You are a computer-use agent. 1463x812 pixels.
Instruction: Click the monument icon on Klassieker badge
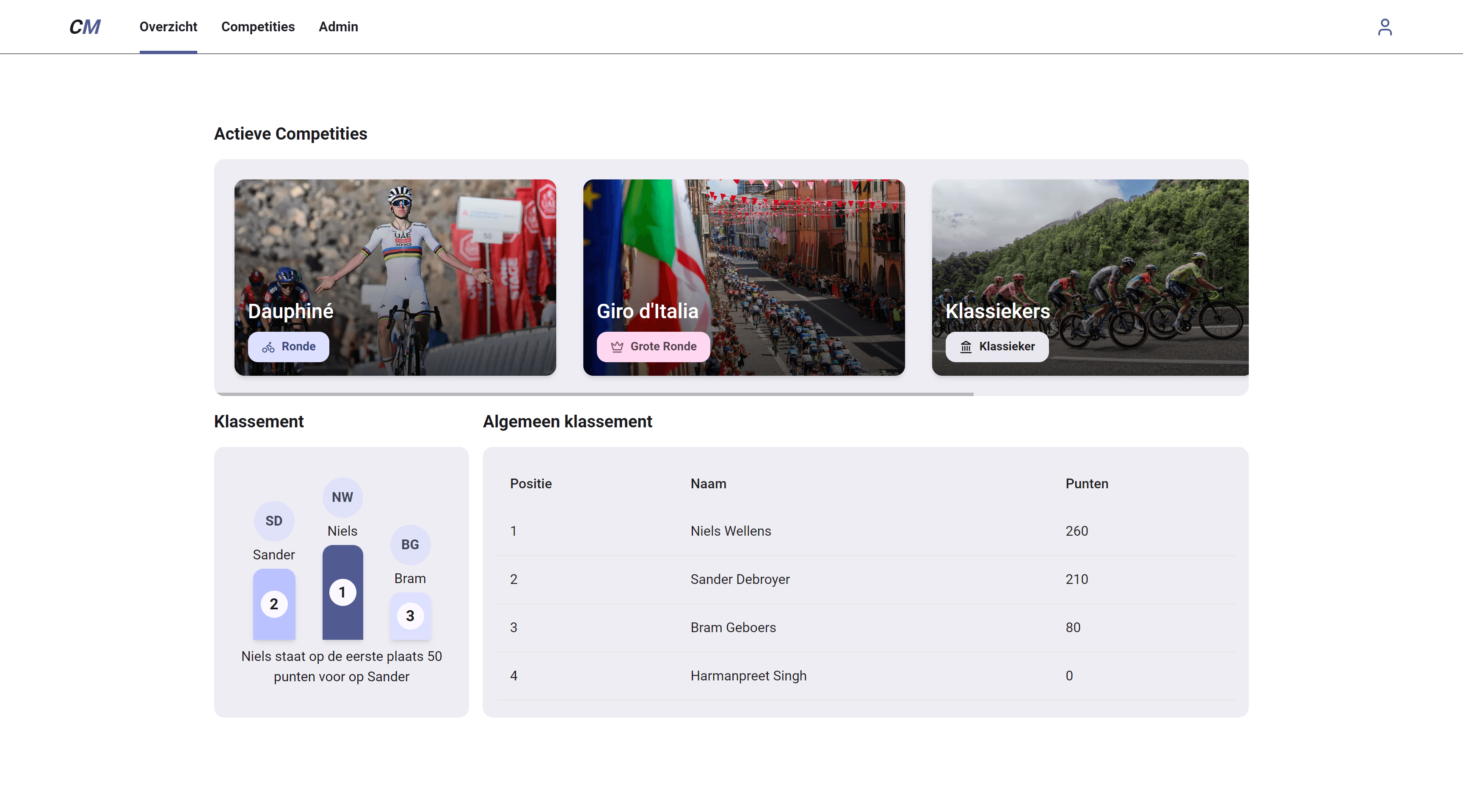point(966,347)
